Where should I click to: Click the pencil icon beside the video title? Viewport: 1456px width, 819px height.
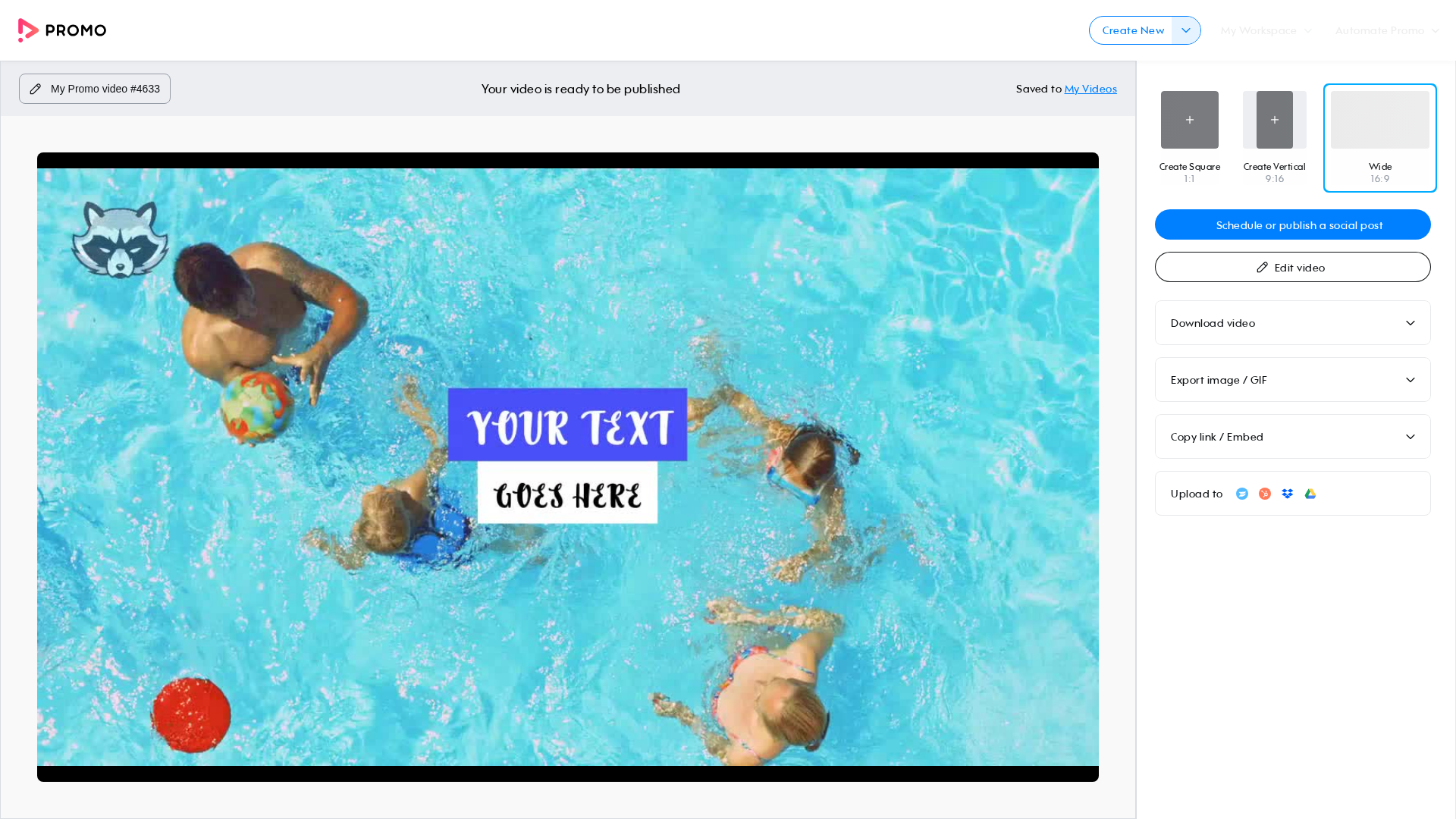point(36,89)
